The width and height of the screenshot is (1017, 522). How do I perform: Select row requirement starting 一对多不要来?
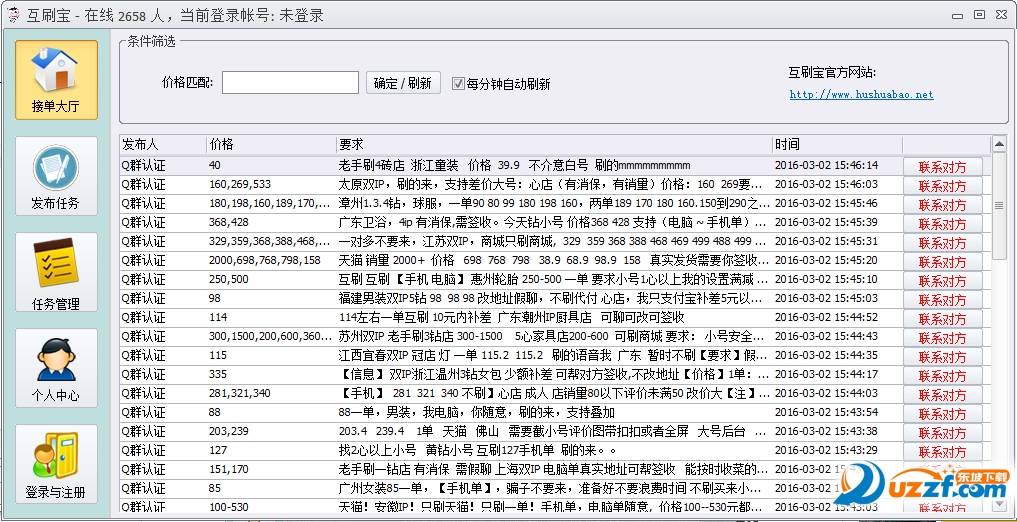[553, 241]
